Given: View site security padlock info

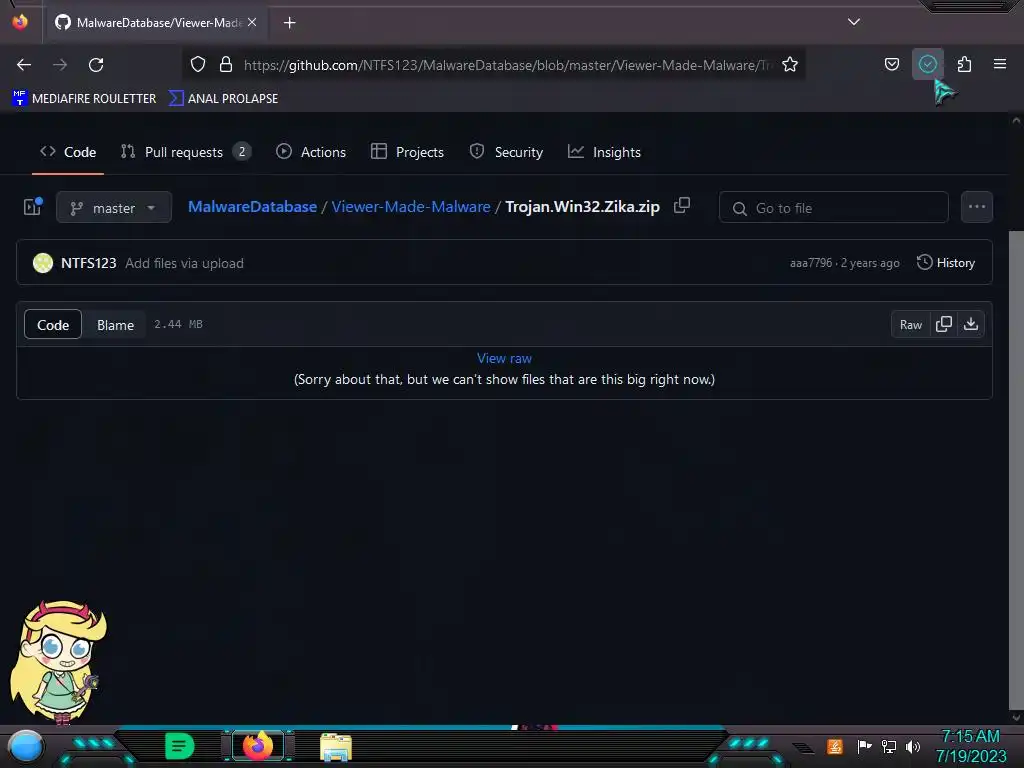Looking at the screenshot, I should pos(226,64).
